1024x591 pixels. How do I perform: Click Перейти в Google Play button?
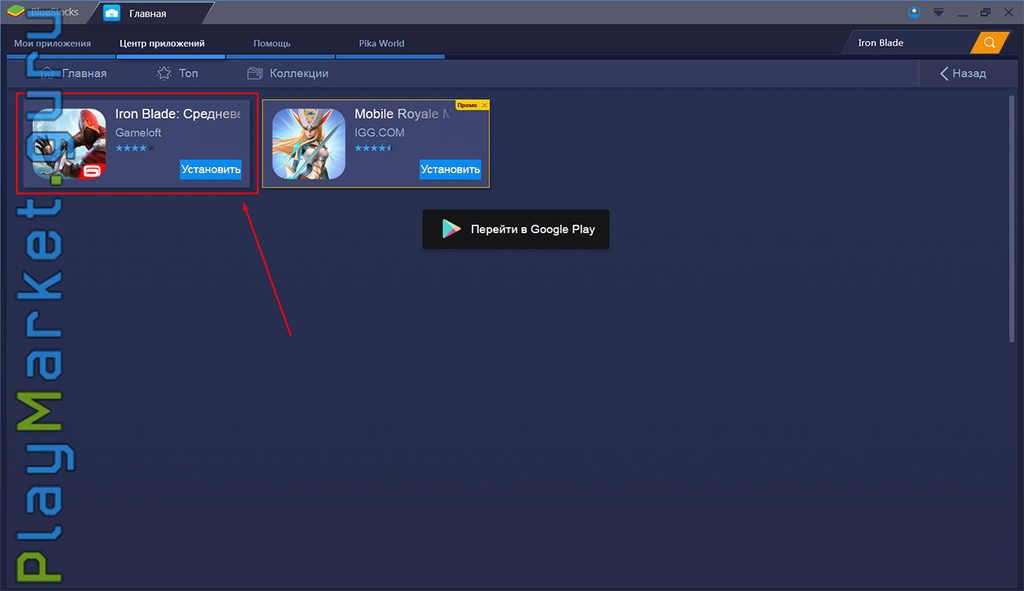(x=516, y=229)
